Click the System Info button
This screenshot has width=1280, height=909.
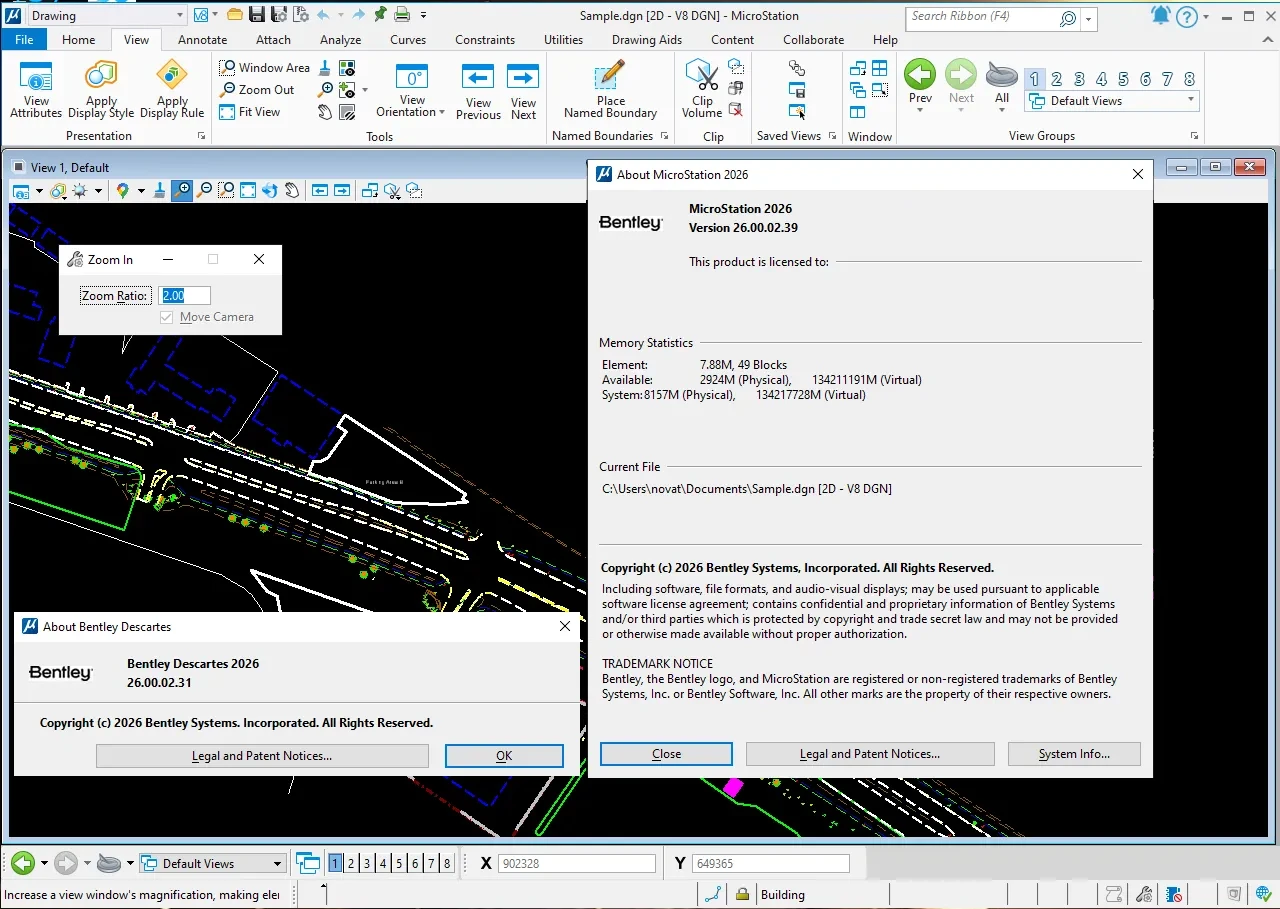coord(1074,754)
